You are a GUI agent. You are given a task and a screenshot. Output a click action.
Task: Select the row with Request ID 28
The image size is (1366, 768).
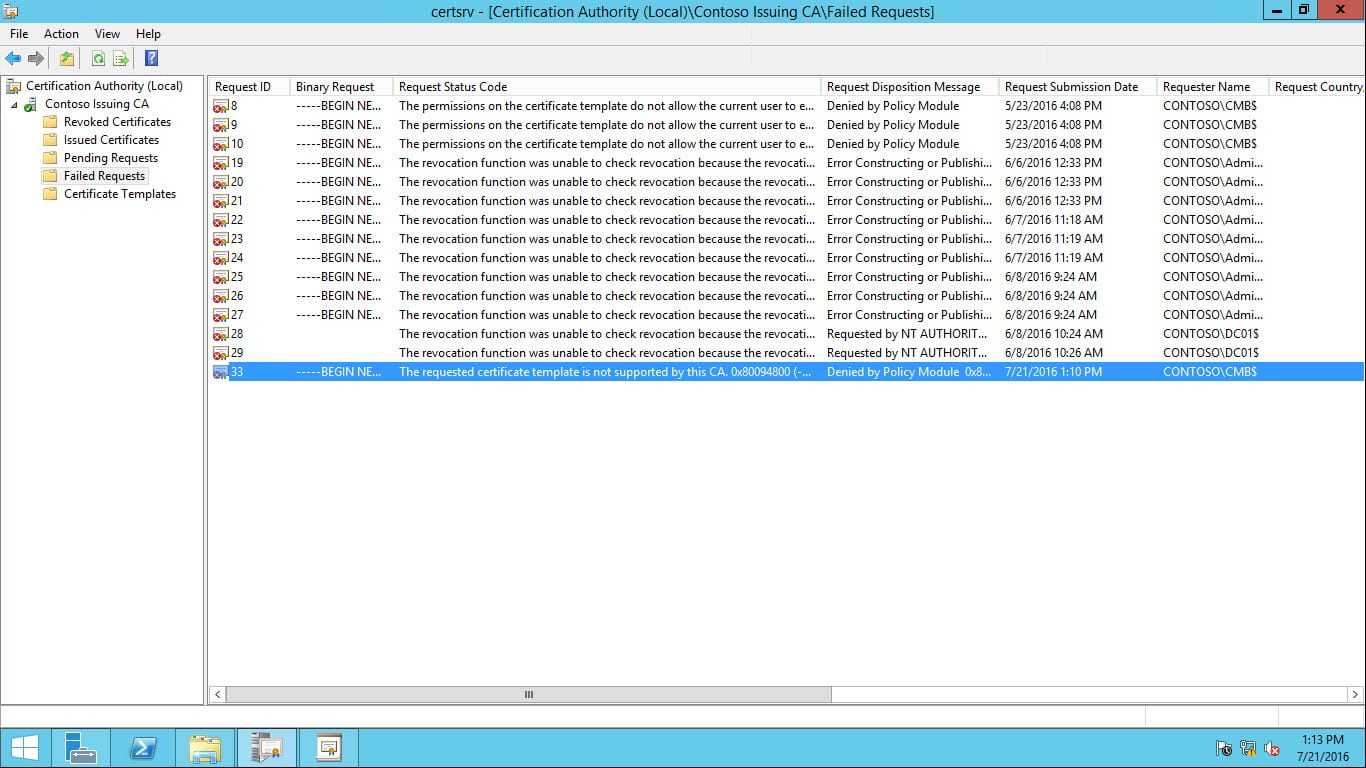786,334
